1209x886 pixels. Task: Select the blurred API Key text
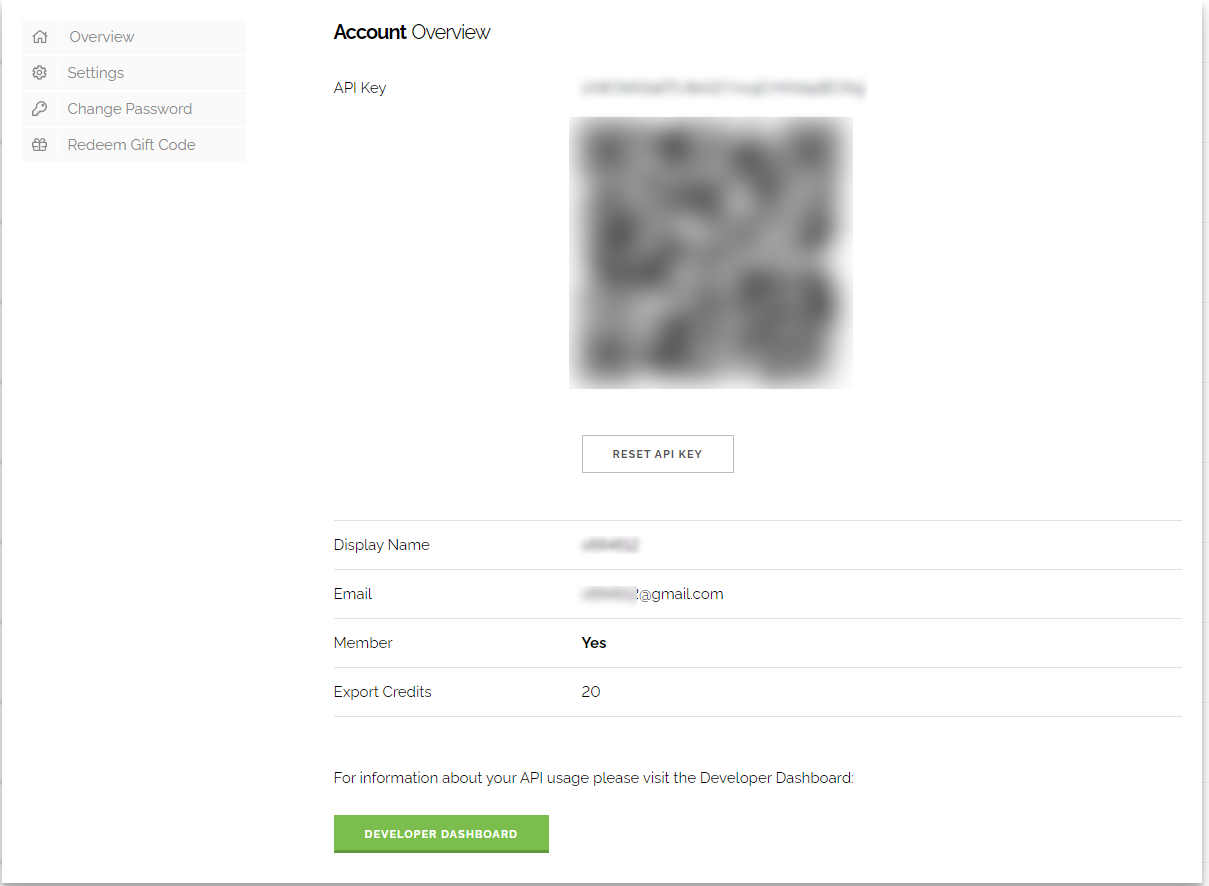724,88
